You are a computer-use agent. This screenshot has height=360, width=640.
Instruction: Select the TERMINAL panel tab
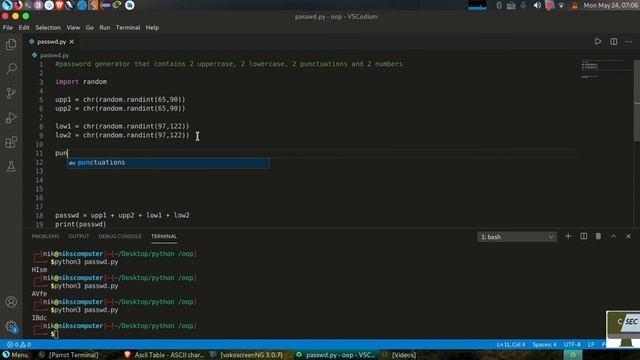(x=164, y=236)
